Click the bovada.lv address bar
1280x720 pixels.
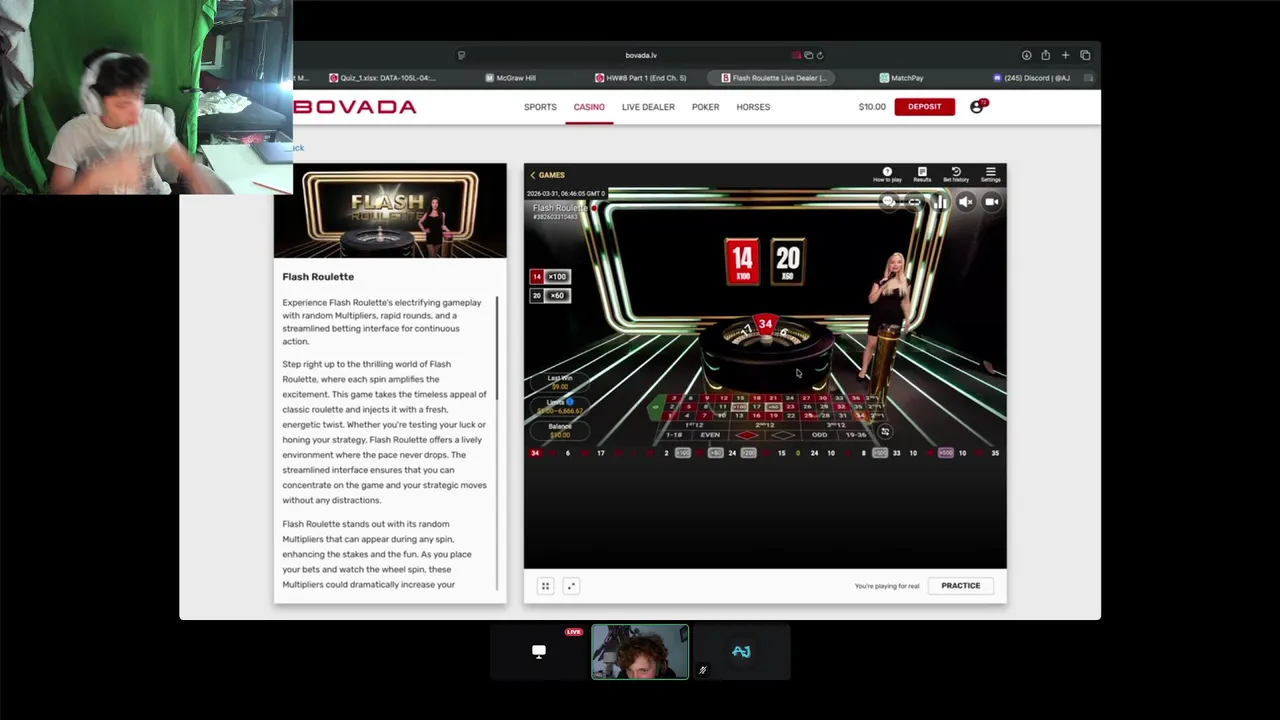[x=641, y=55]
